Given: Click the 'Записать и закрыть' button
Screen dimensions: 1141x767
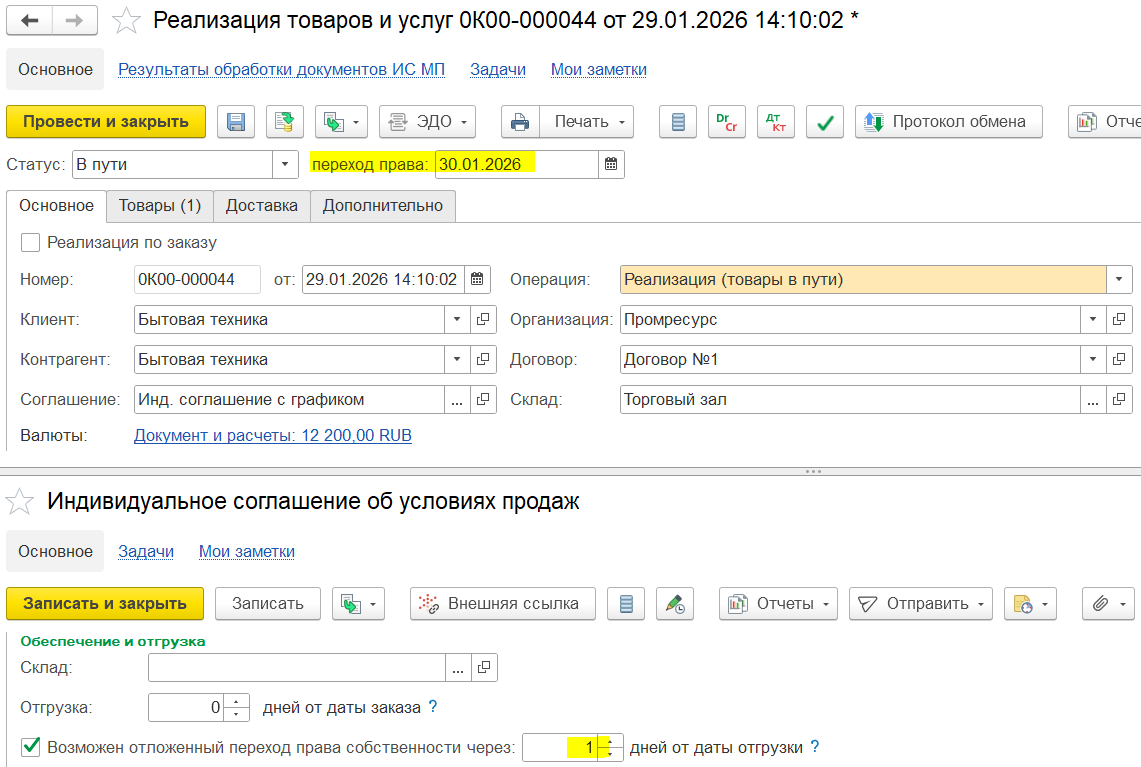Looking at the screenshot, I should tap(105, 604).
